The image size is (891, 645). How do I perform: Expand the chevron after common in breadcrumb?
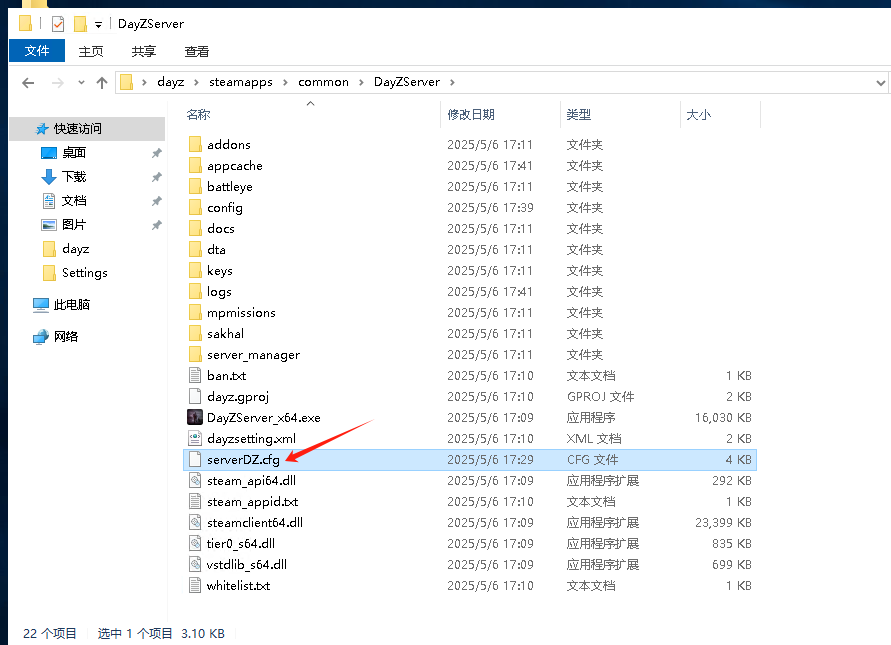[361, 83]
